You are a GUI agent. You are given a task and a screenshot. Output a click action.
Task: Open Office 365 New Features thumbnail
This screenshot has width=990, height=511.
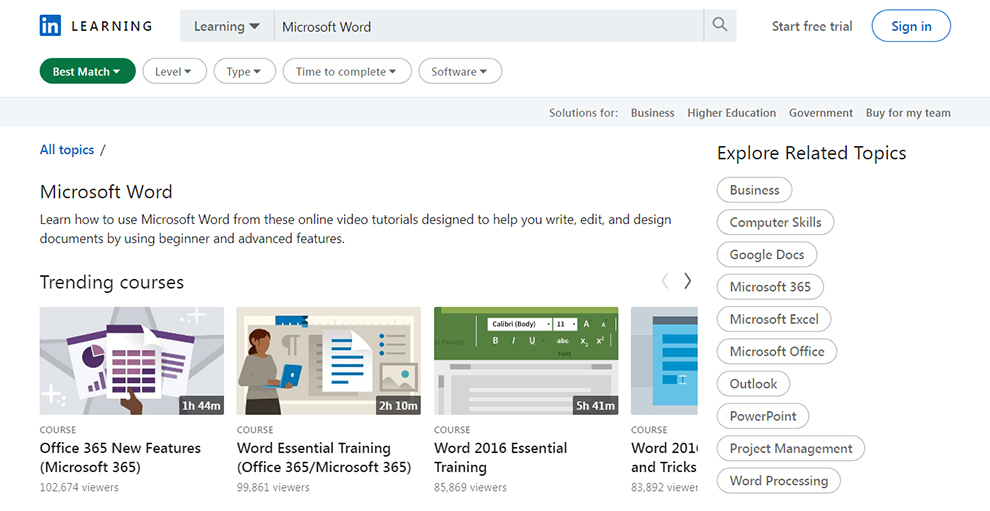click(131, 361)
